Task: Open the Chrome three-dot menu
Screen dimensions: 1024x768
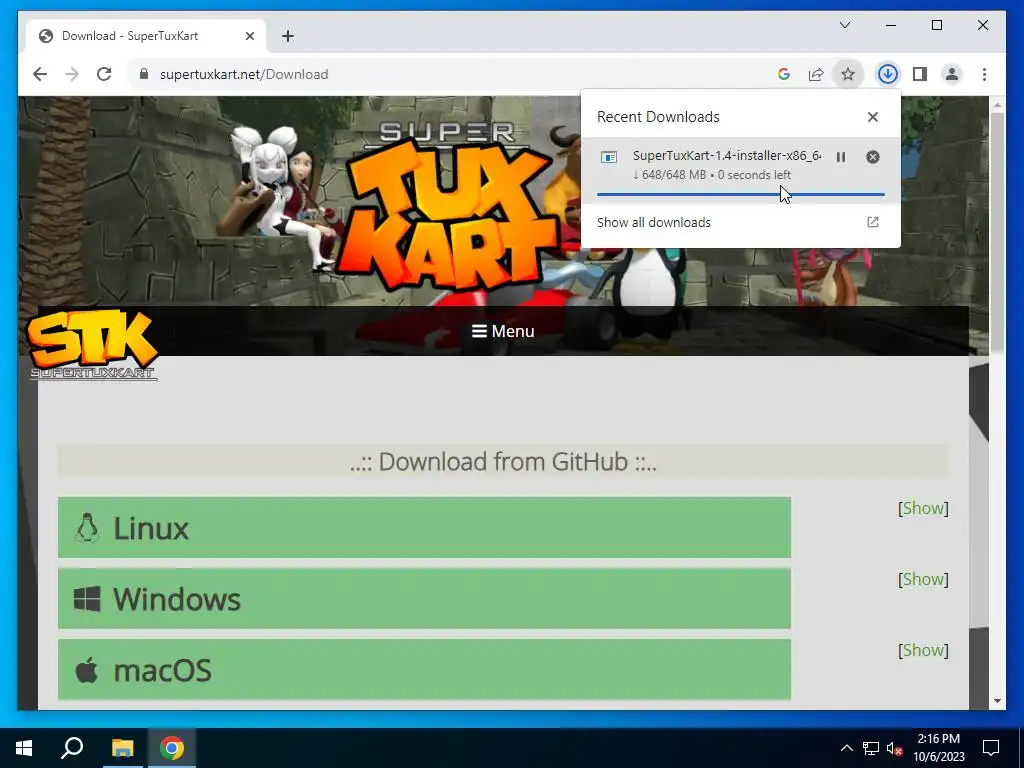Action: pos(984,74)
